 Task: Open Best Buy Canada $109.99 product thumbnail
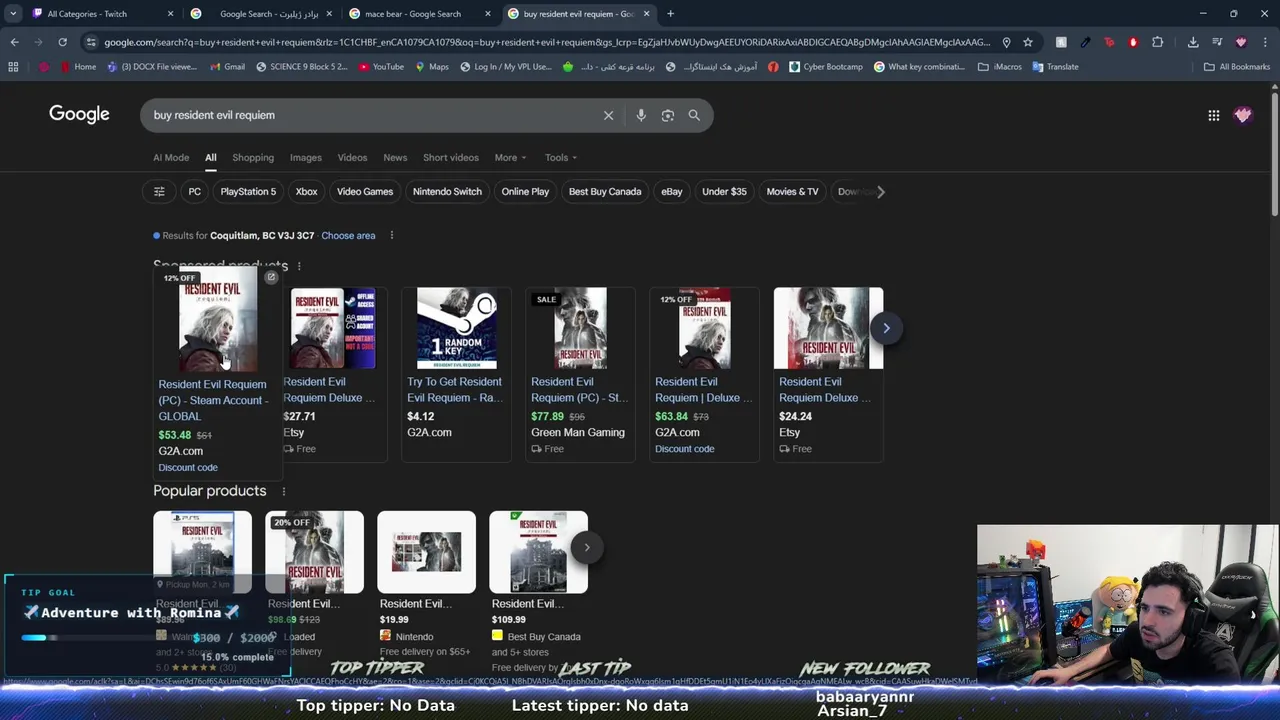tap(538, 552)
